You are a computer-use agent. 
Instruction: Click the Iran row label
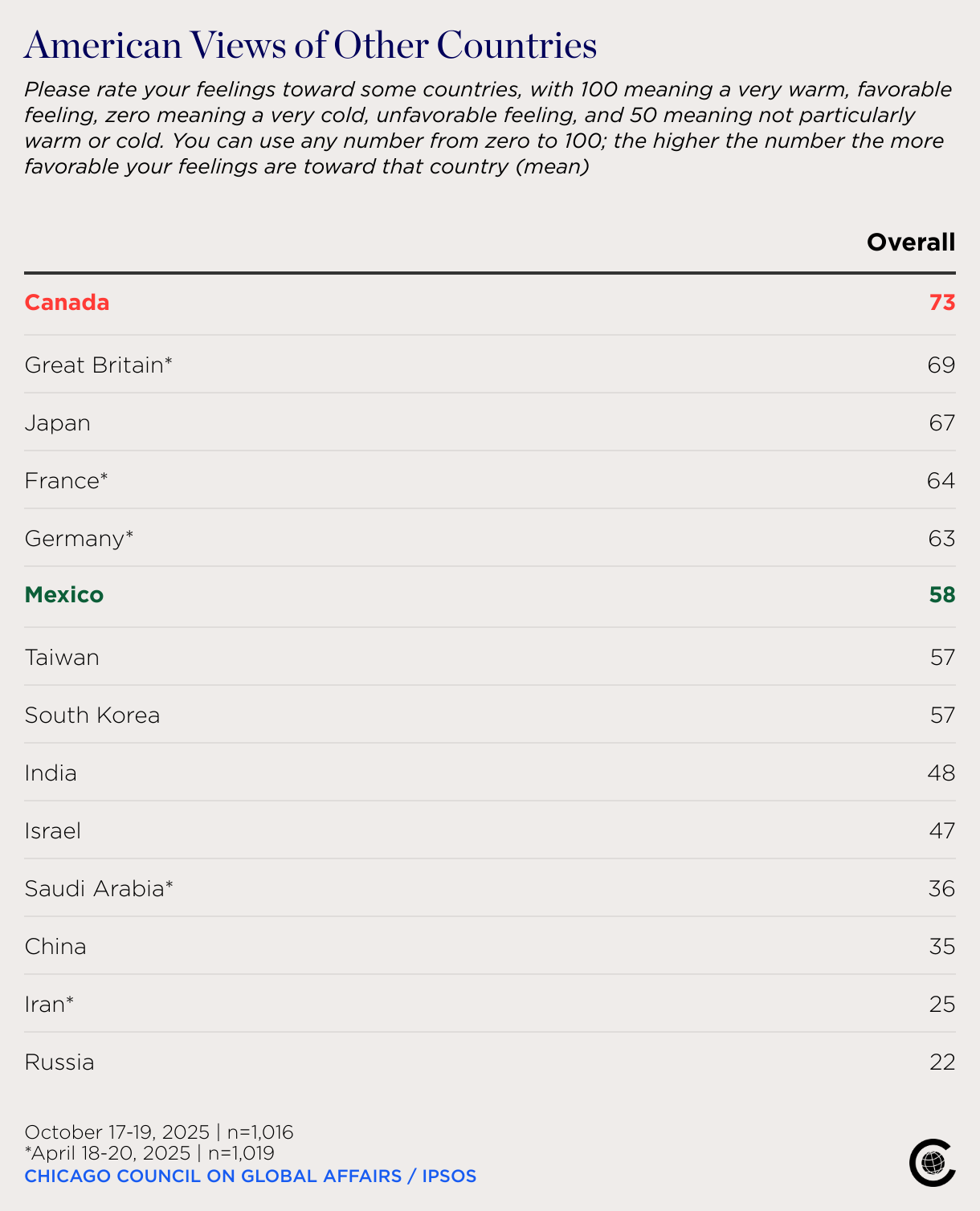(x=49, y=1005)
